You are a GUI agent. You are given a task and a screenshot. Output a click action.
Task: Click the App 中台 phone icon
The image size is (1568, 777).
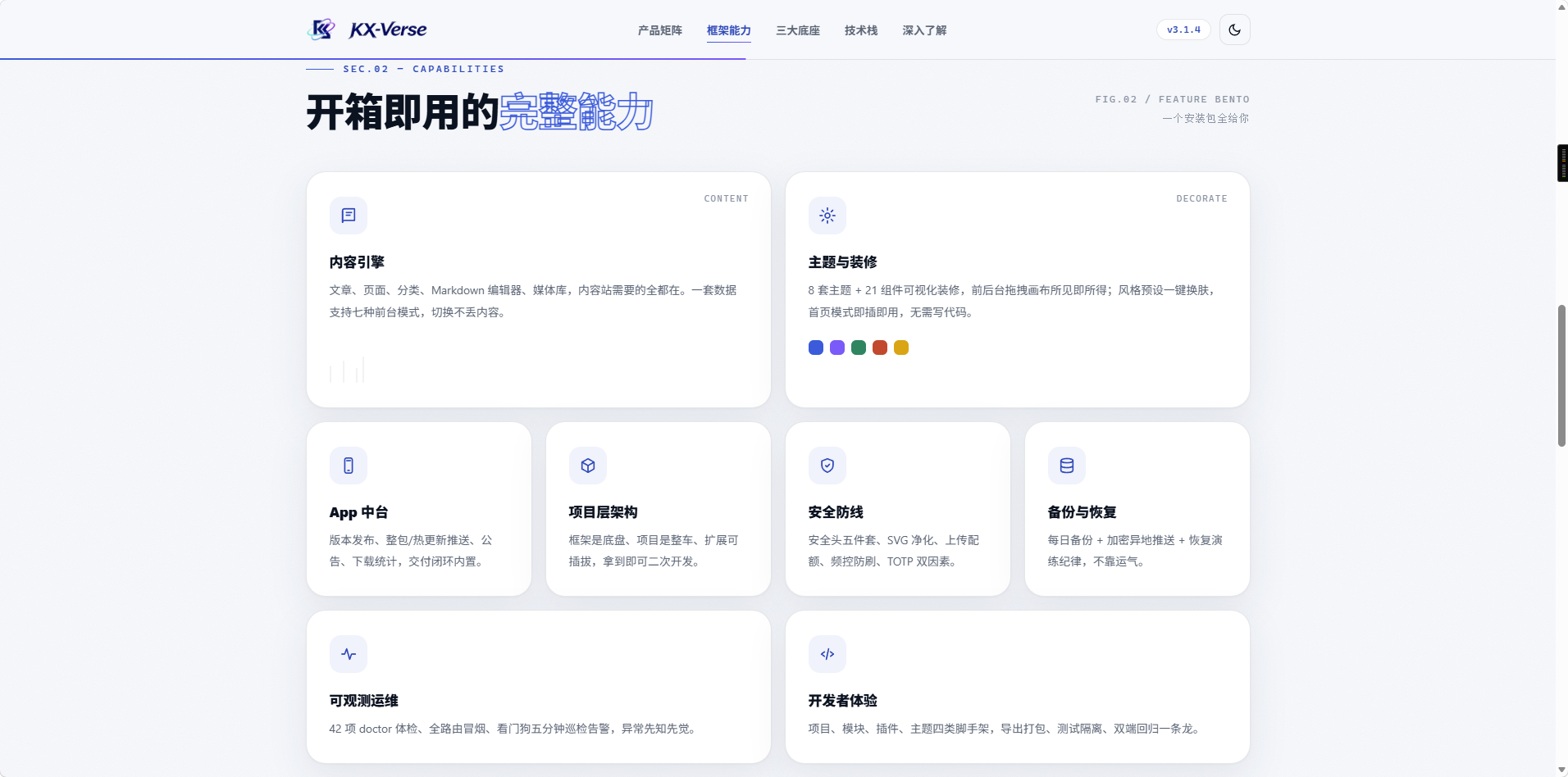point(349,466)
